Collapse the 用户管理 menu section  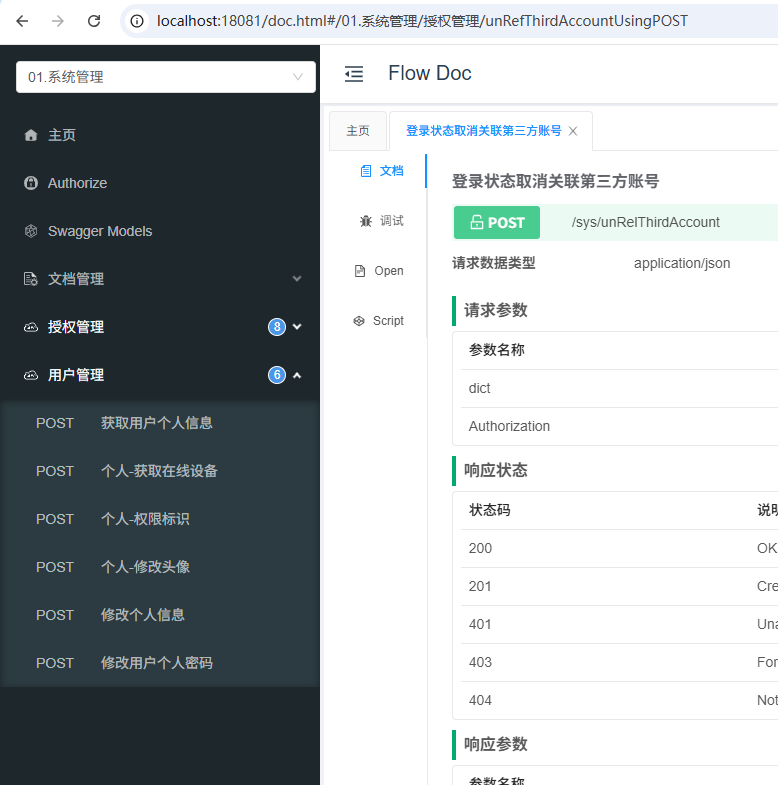click(x=297, y=375)
